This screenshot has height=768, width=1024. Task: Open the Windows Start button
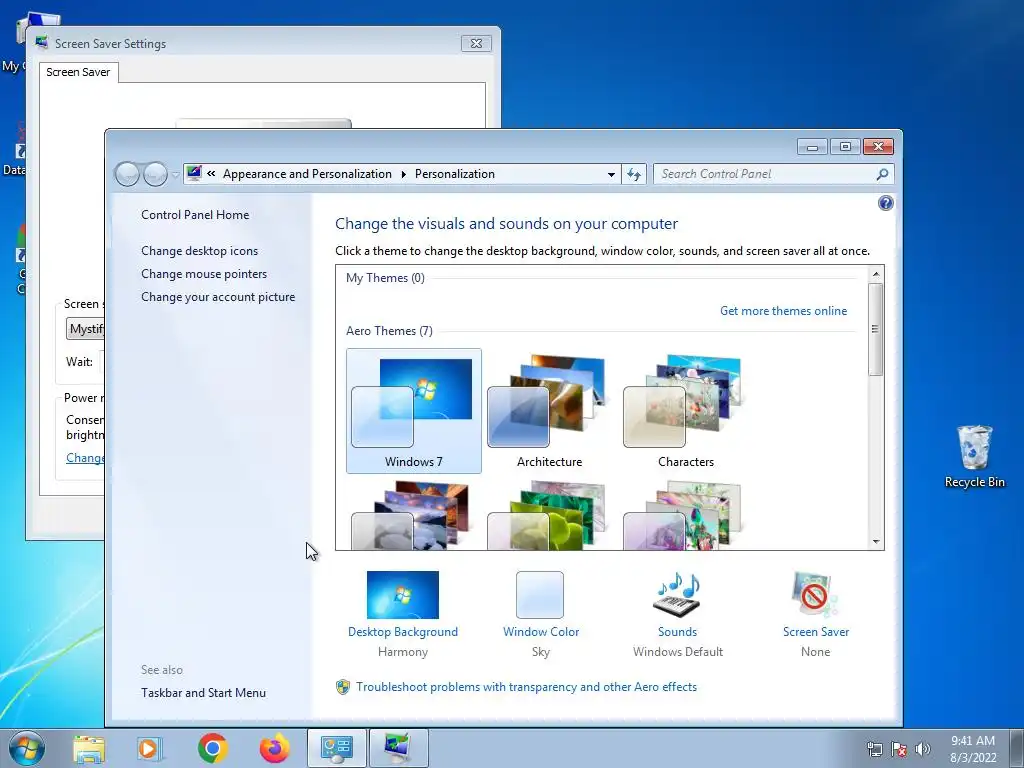(x=27, y=748)
